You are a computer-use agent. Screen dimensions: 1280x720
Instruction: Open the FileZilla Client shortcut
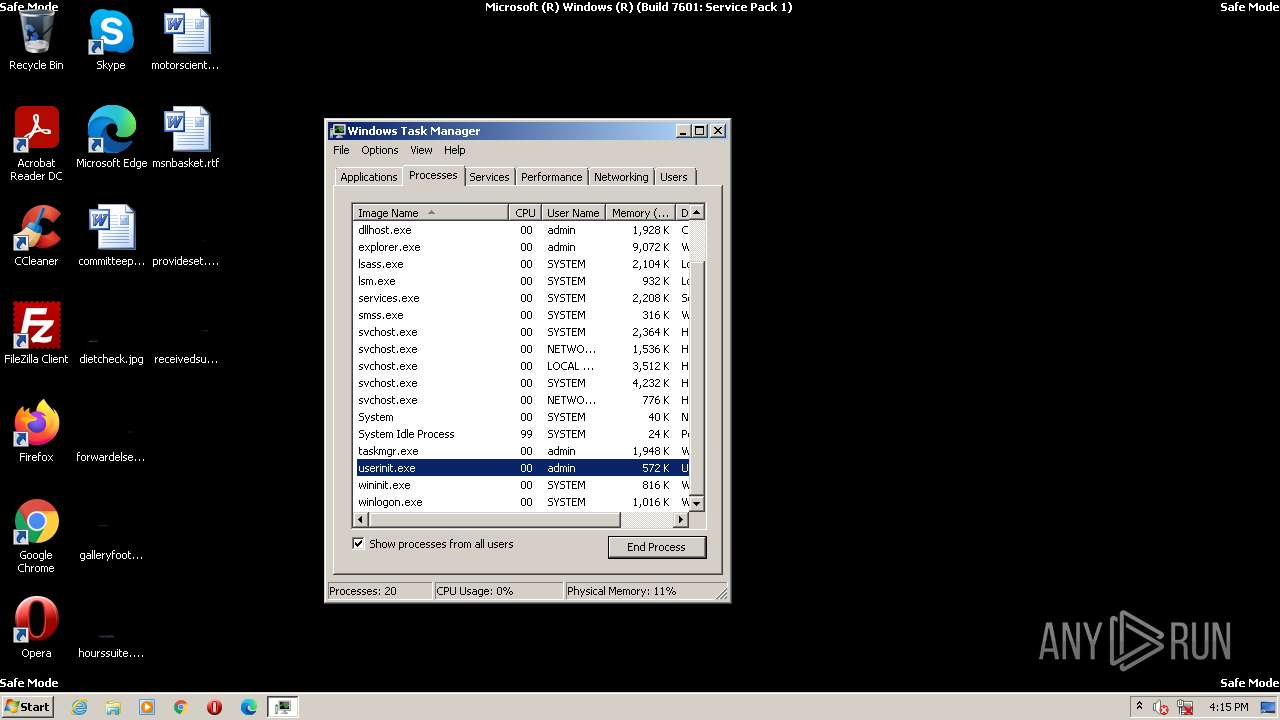[x=36, y=333]
